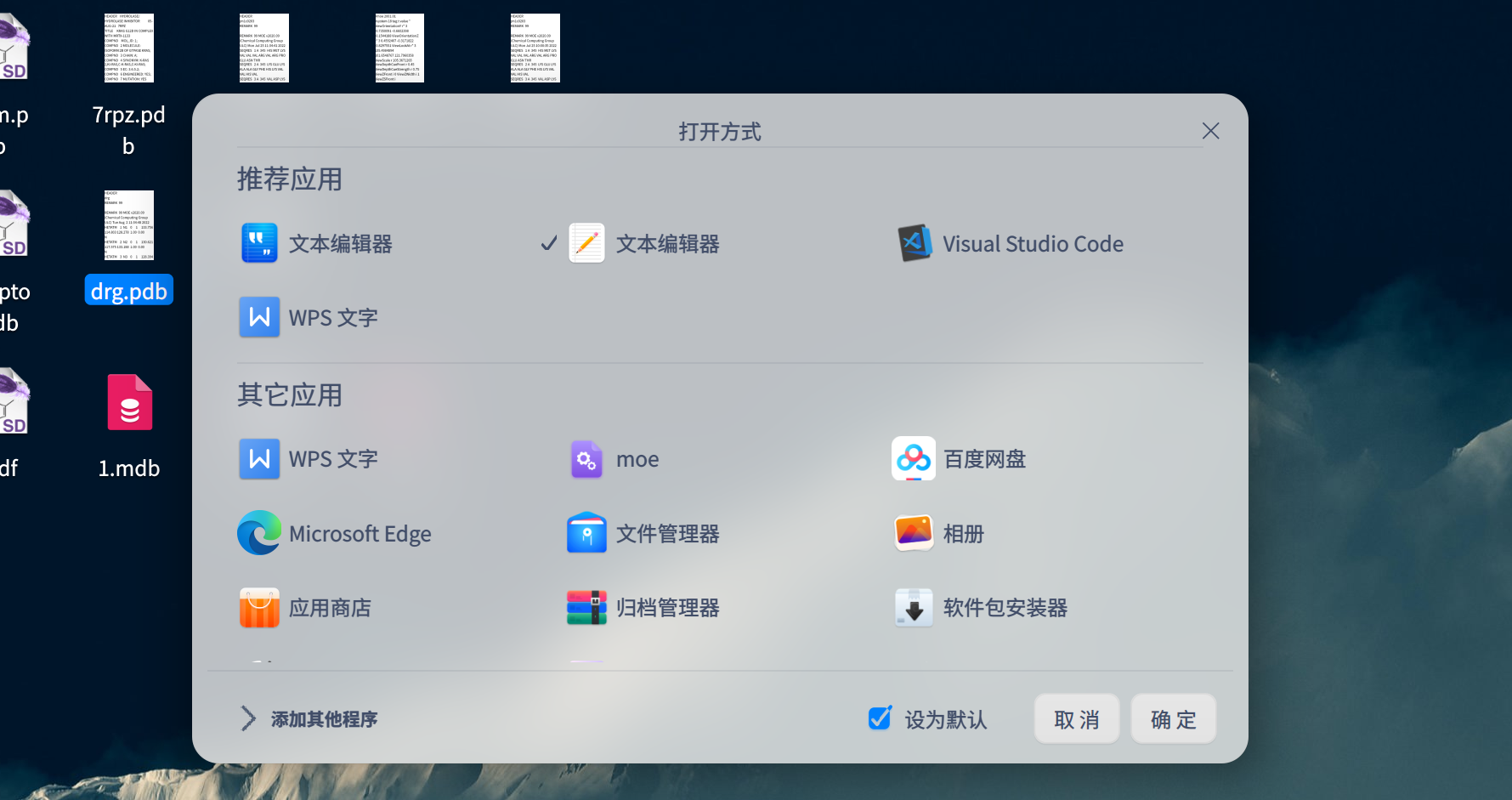1512x800 pixels.
Task: Choose the blue quotation-mark 文本编辑器 app
Action: [x=316, y=244]
